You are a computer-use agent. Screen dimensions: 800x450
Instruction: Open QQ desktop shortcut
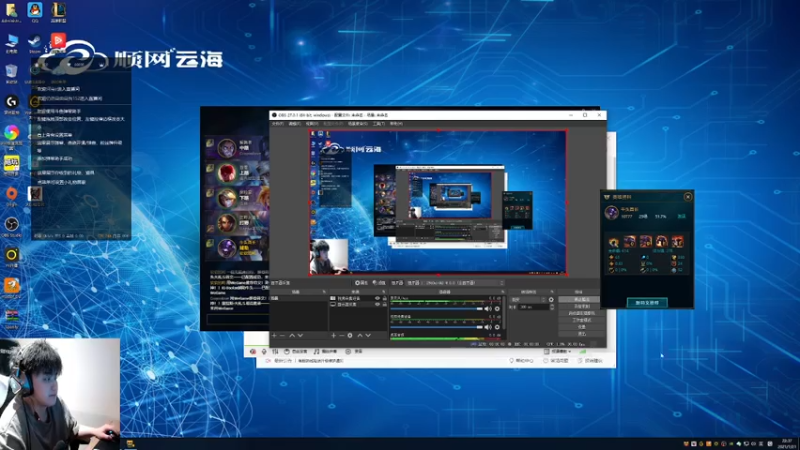[x=35, y=12]
